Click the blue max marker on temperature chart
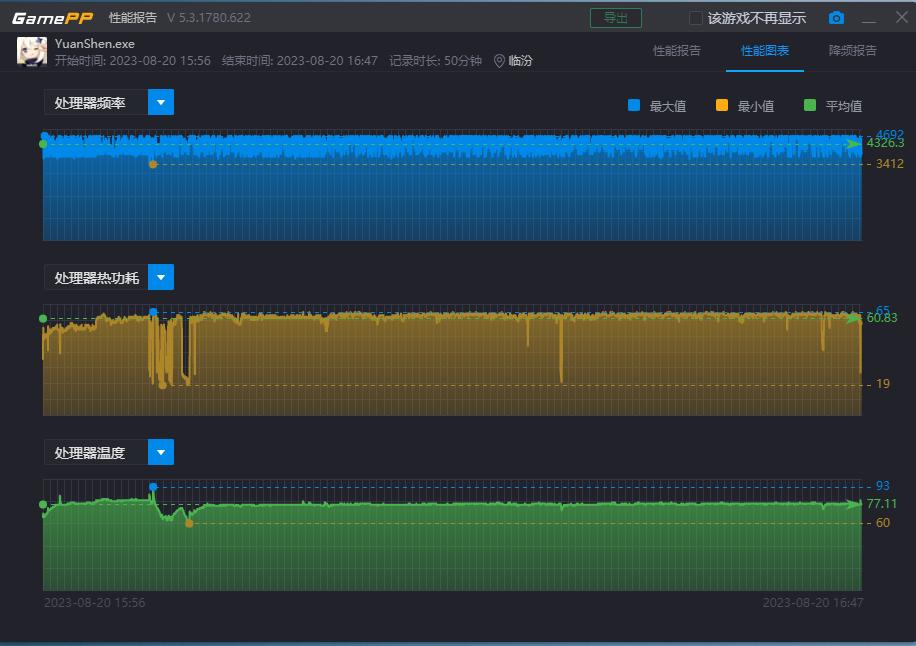This screenshot has height=646, width=916. 153,487
